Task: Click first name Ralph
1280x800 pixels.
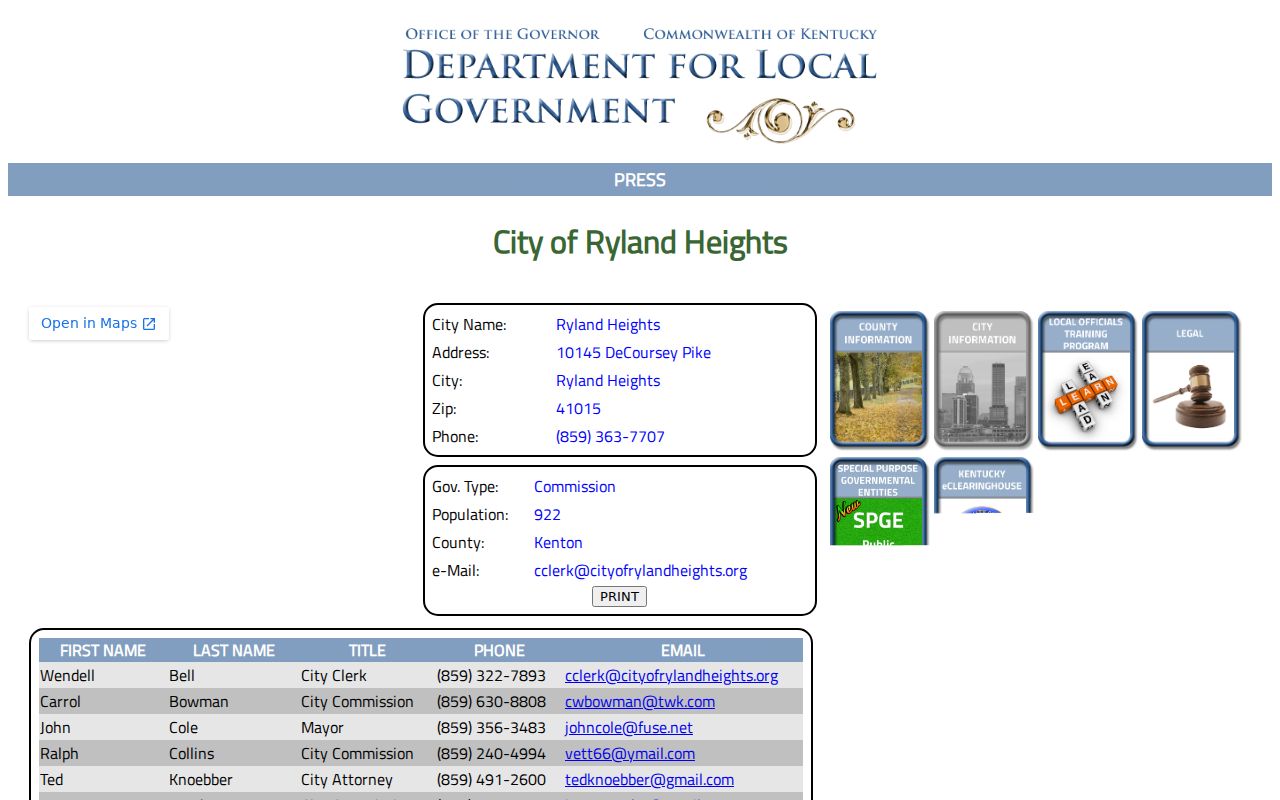Action: (x=59, y=754)
